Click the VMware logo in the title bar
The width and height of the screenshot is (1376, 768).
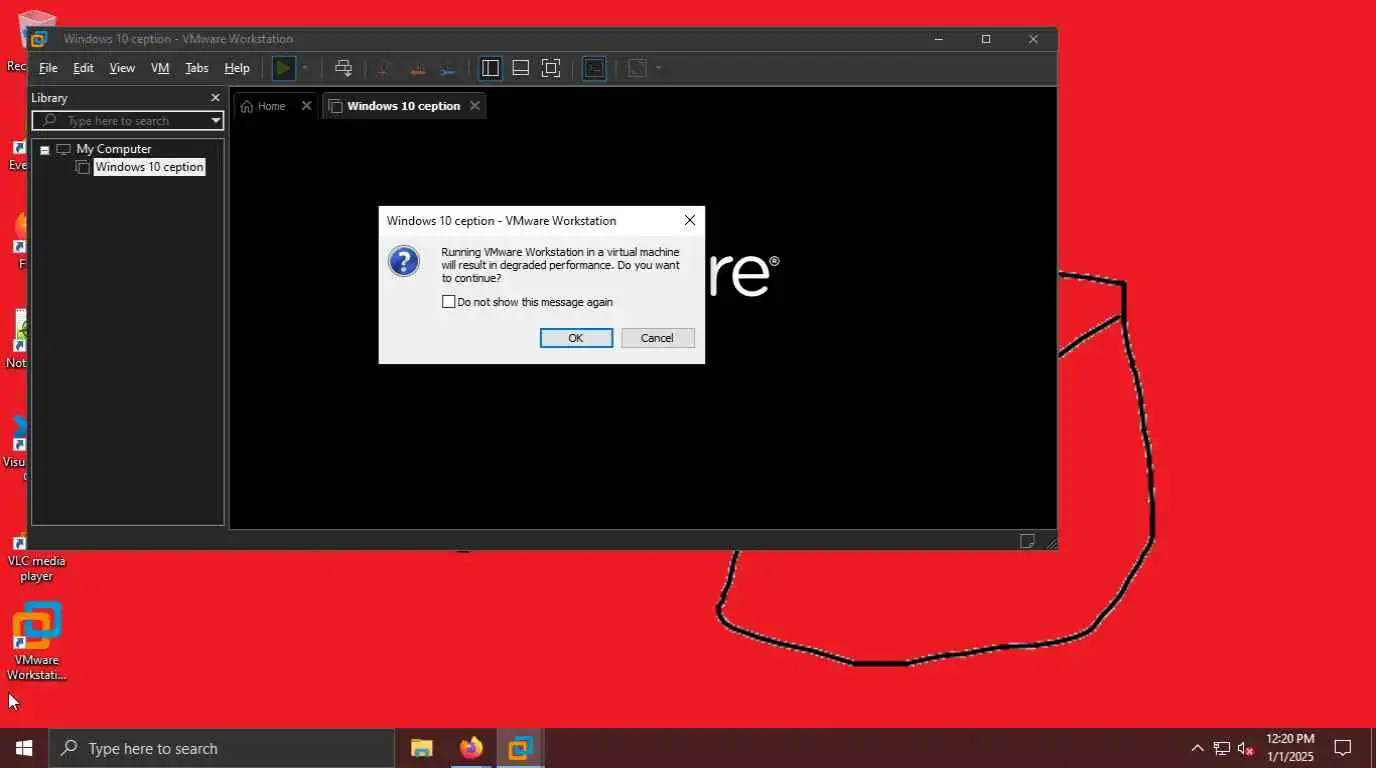coord(39,39)
